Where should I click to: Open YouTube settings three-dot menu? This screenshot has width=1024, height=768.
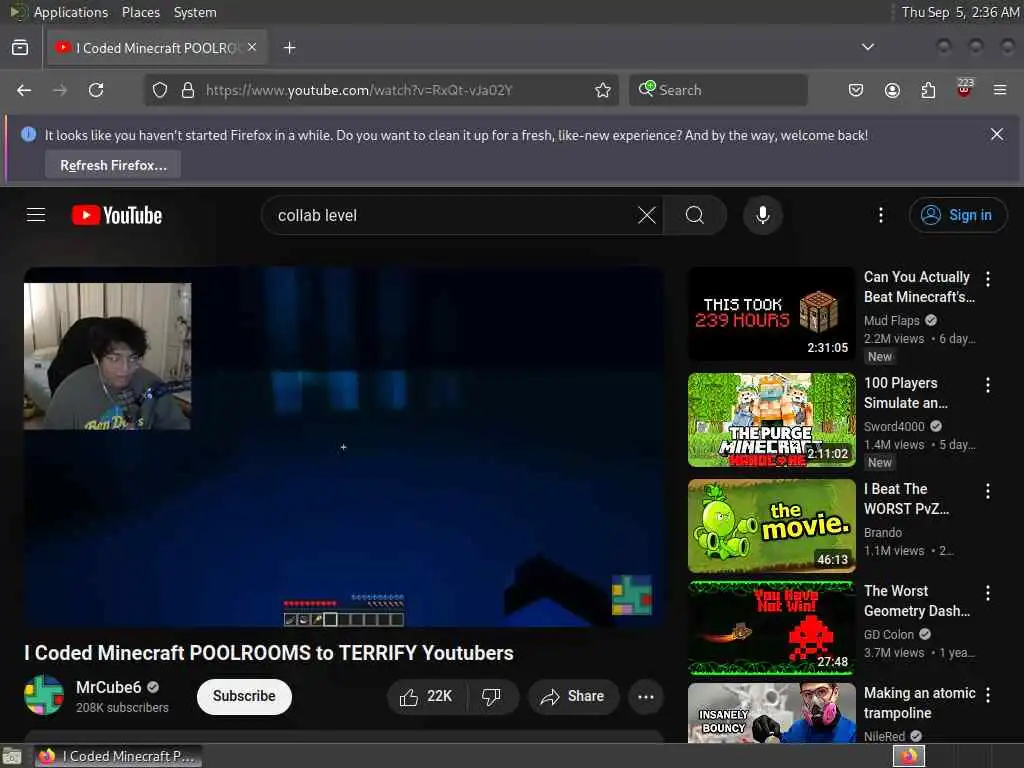click(881, 215)
